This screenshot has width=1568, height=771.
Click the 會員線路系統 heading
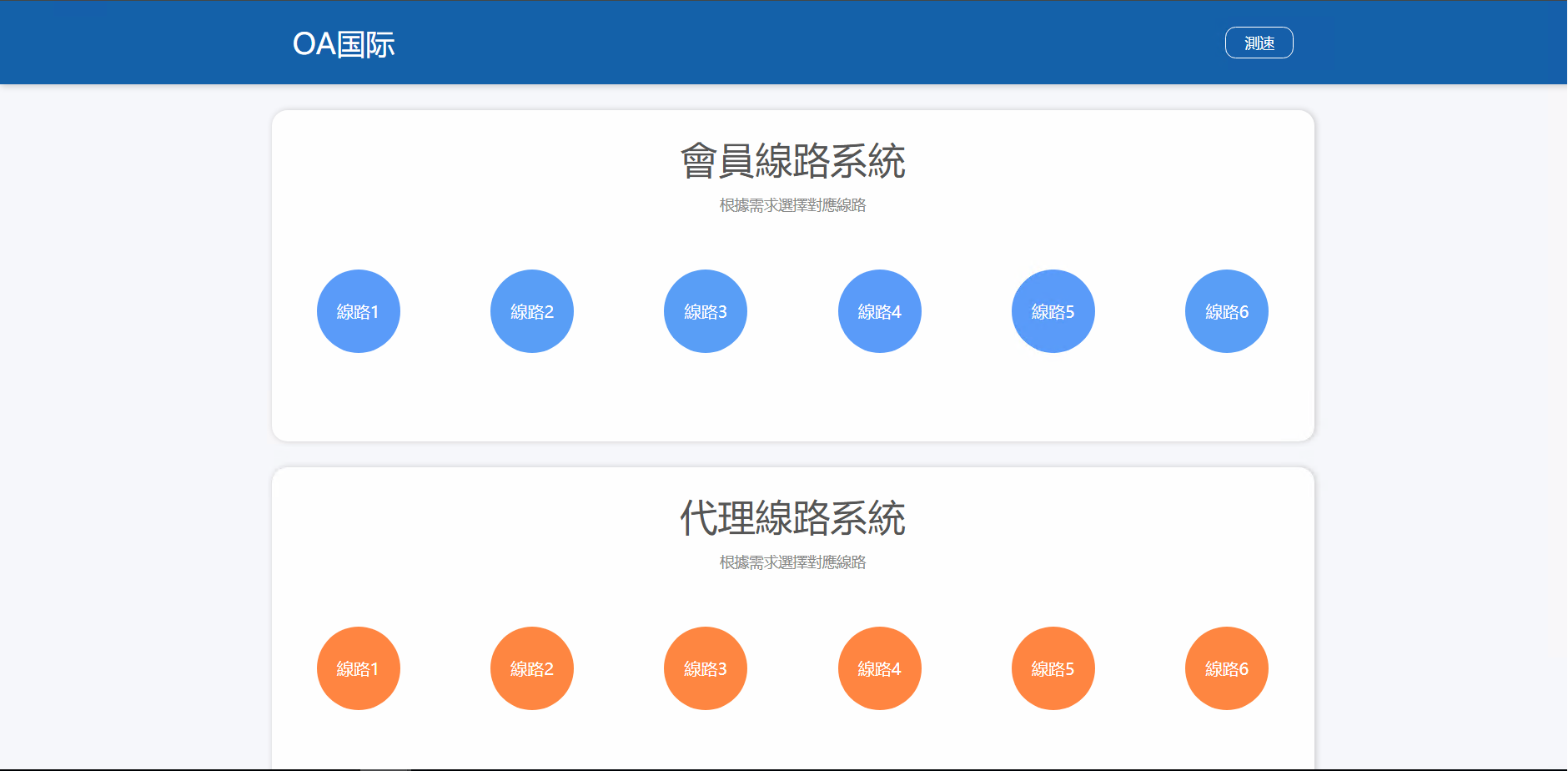coord(792,162)
